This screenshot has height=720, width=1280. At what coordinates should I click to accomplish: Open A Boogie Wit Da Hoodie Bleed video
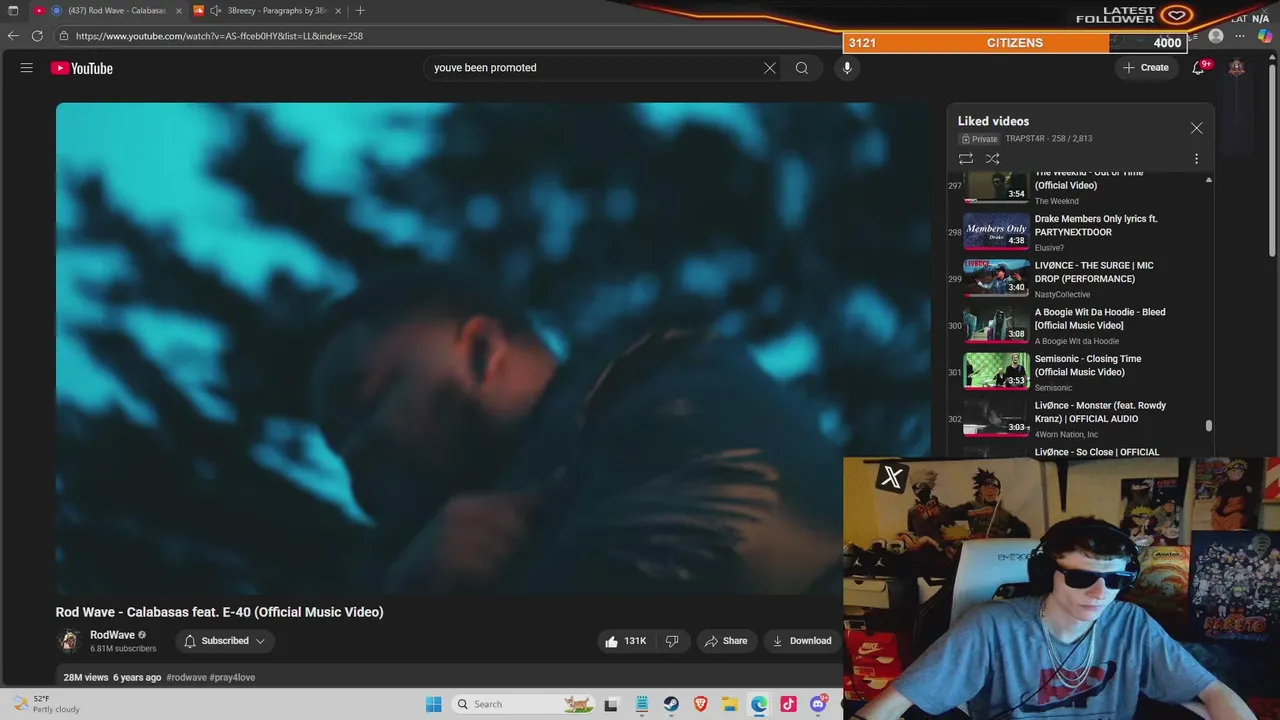click(1080, 326)
